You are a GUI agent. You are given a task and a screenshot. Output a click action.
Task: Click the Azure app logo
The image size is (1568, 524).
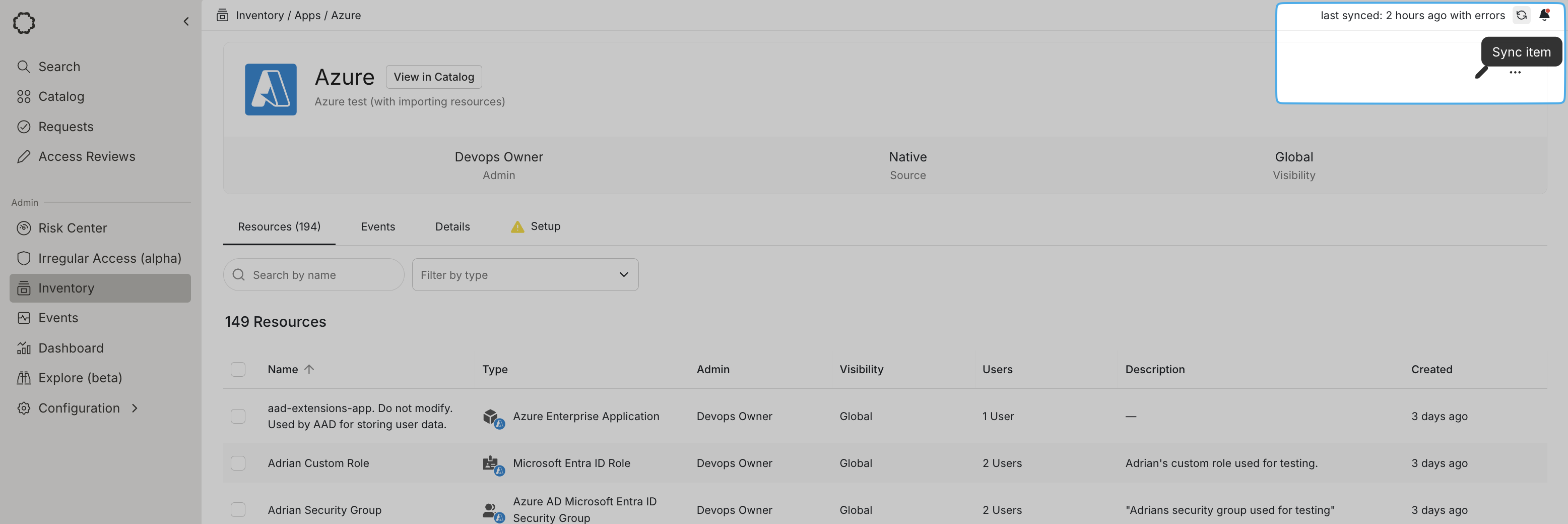coord(270,89)
